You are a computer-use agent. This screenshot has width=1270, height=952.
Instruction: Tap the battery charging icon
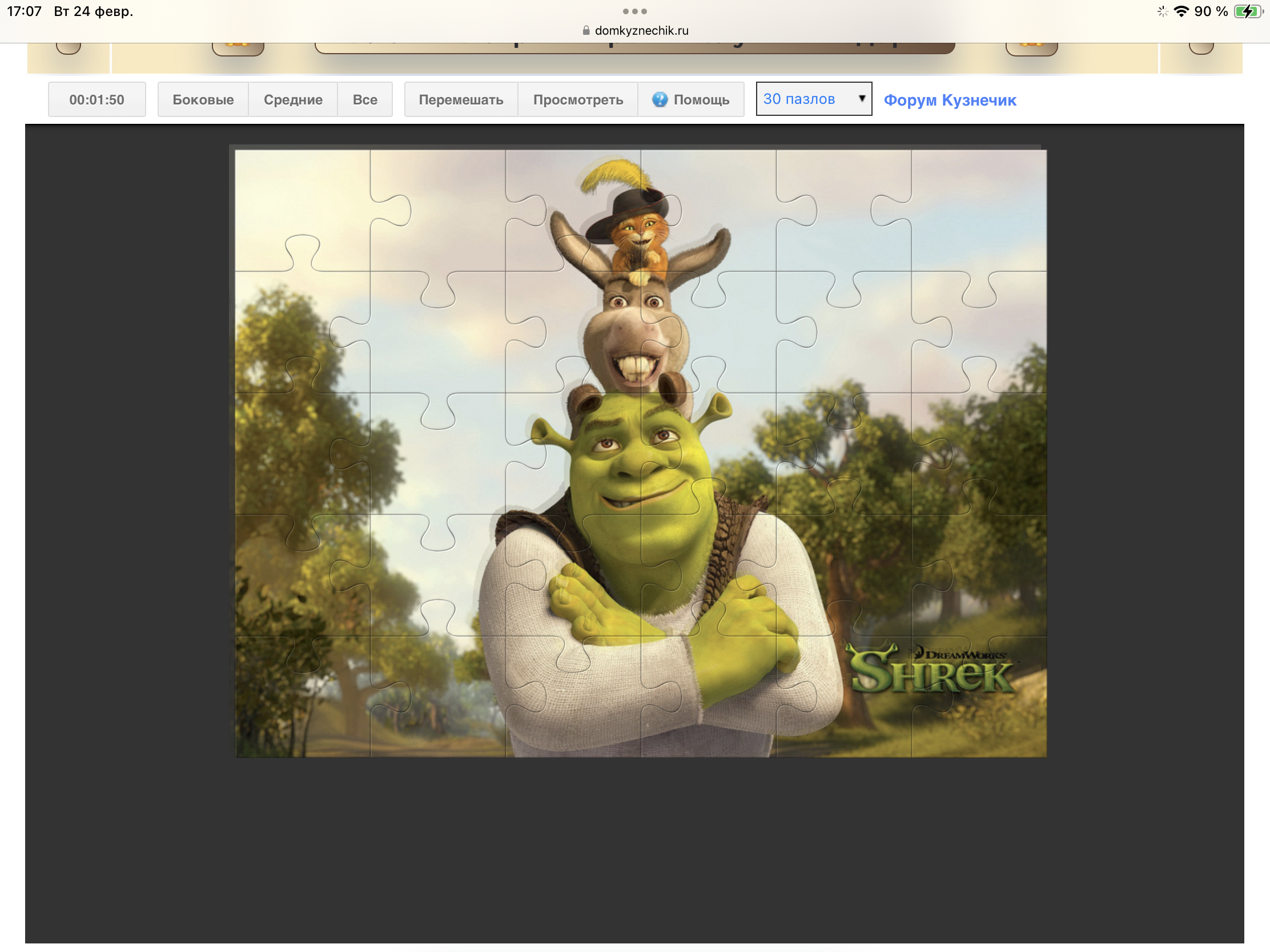[x=1248, y=11]
